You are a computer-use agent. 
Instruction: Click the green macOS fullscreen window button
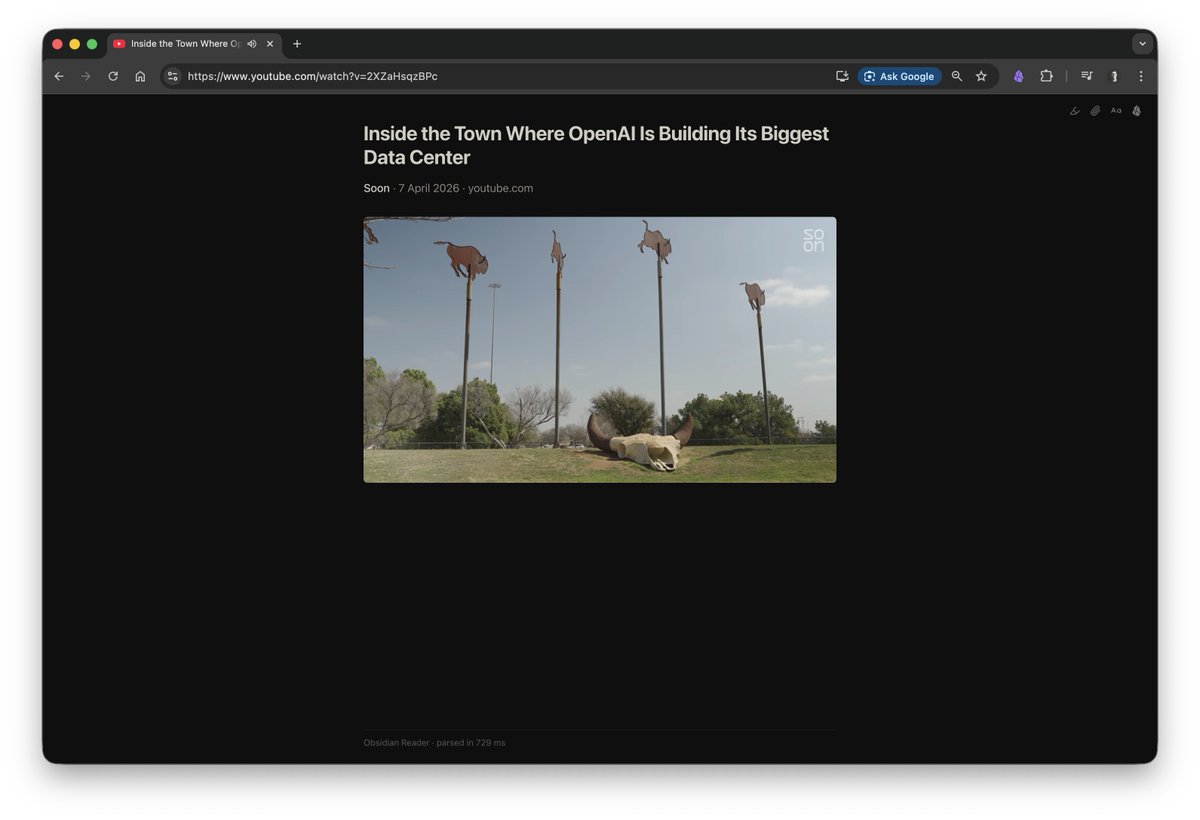92,44
